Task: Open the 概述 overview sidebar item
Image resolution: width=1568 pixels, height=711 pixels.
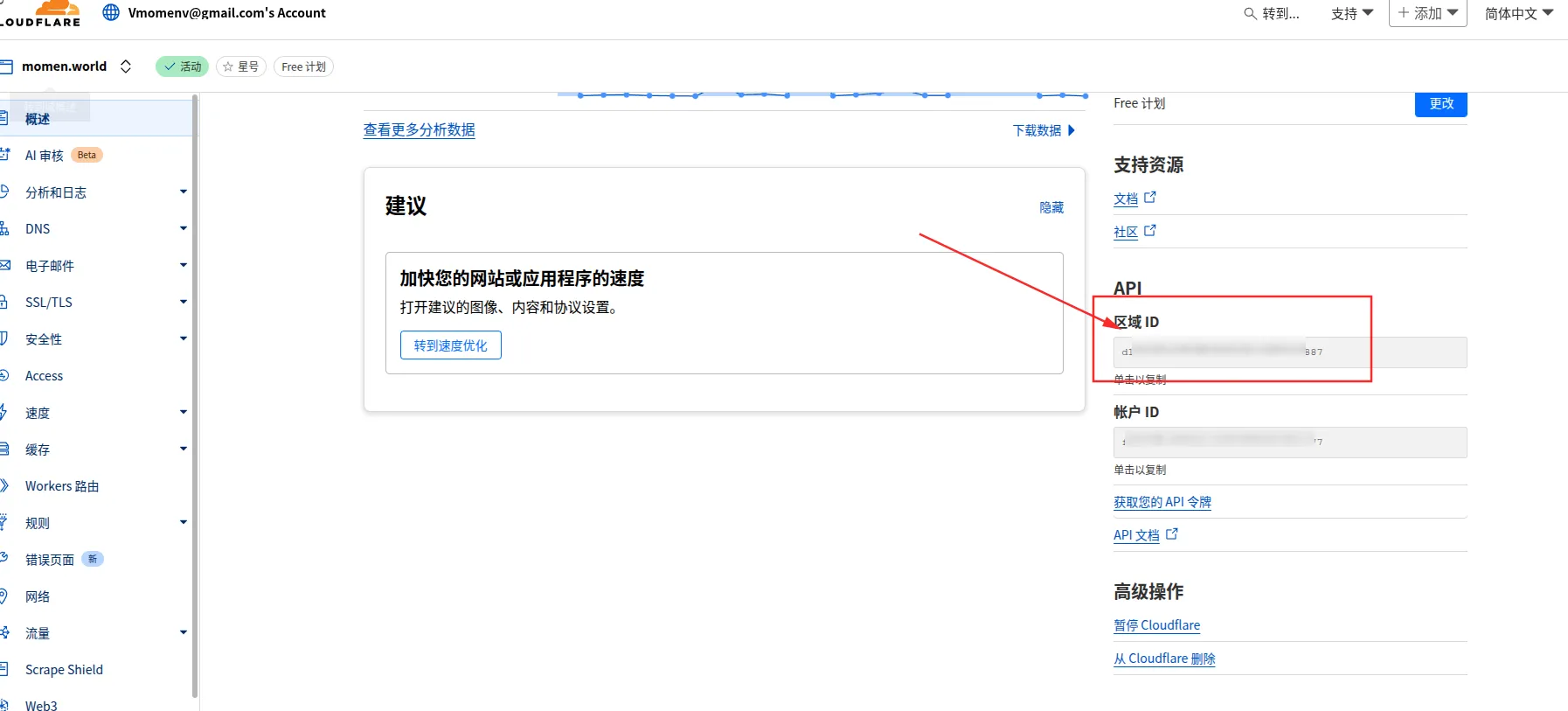Action: (96, 118)
